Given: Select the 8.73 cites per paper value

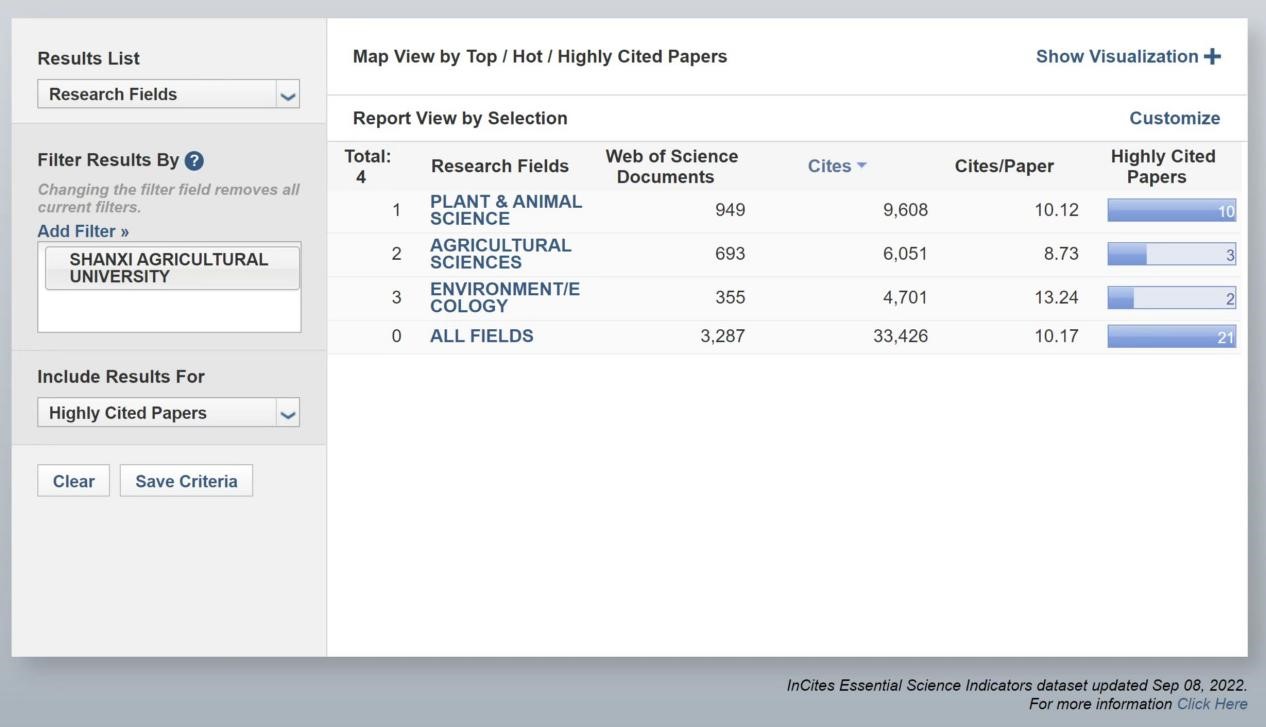Looking at the screenshot, I should [1061, 254].
